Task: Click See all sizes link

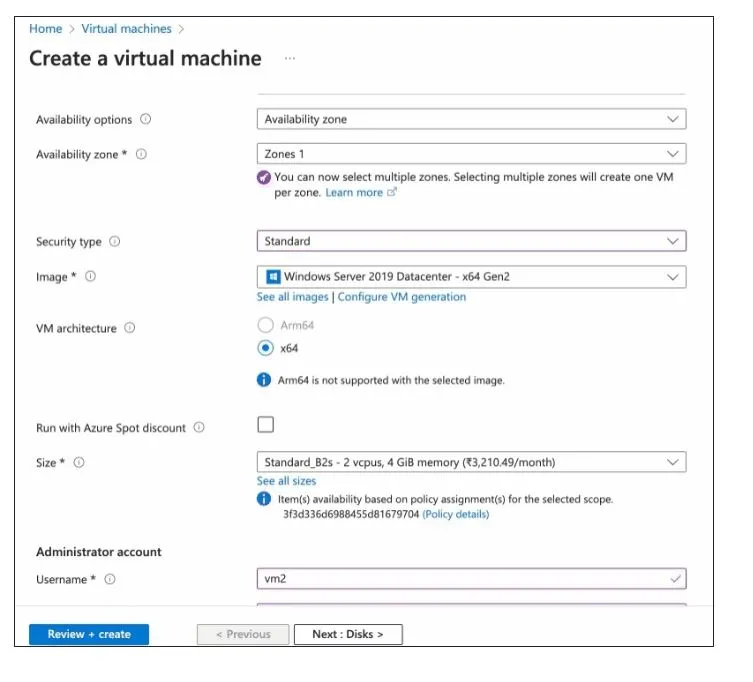Action: 286,481
